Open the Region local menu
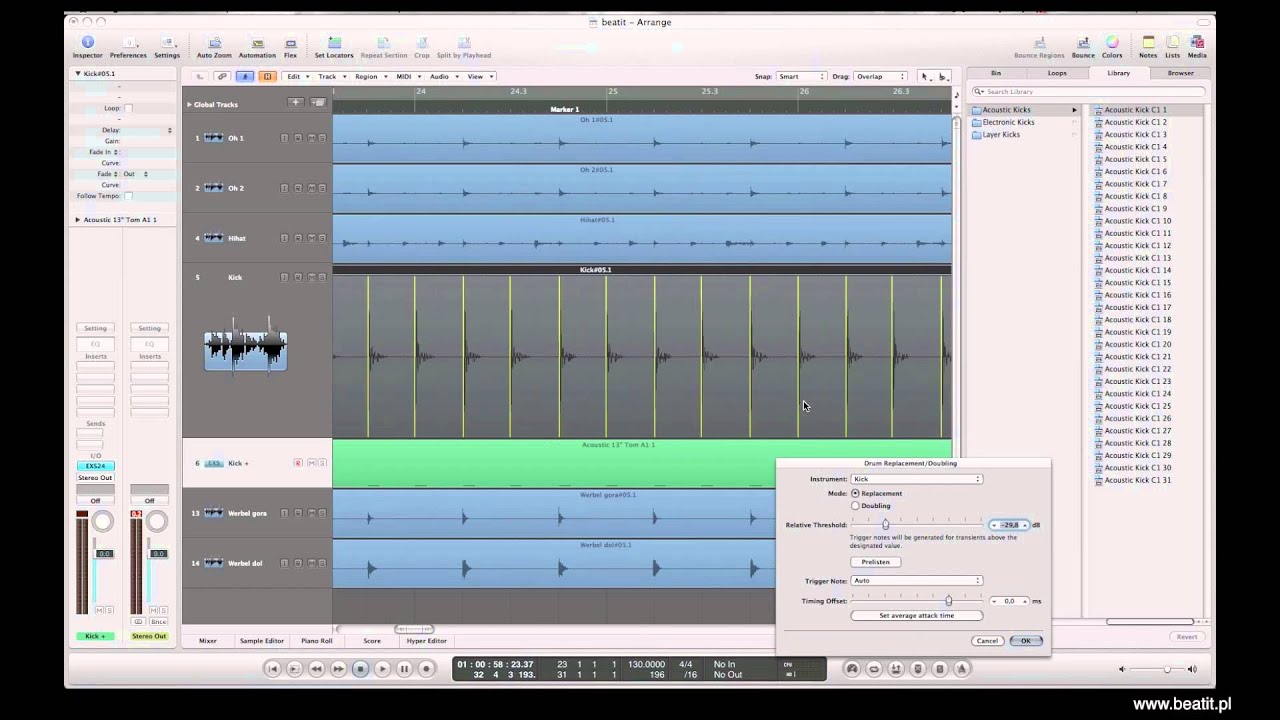Image resolution: width=1280 pixels, height=720 pixels. 369,76
